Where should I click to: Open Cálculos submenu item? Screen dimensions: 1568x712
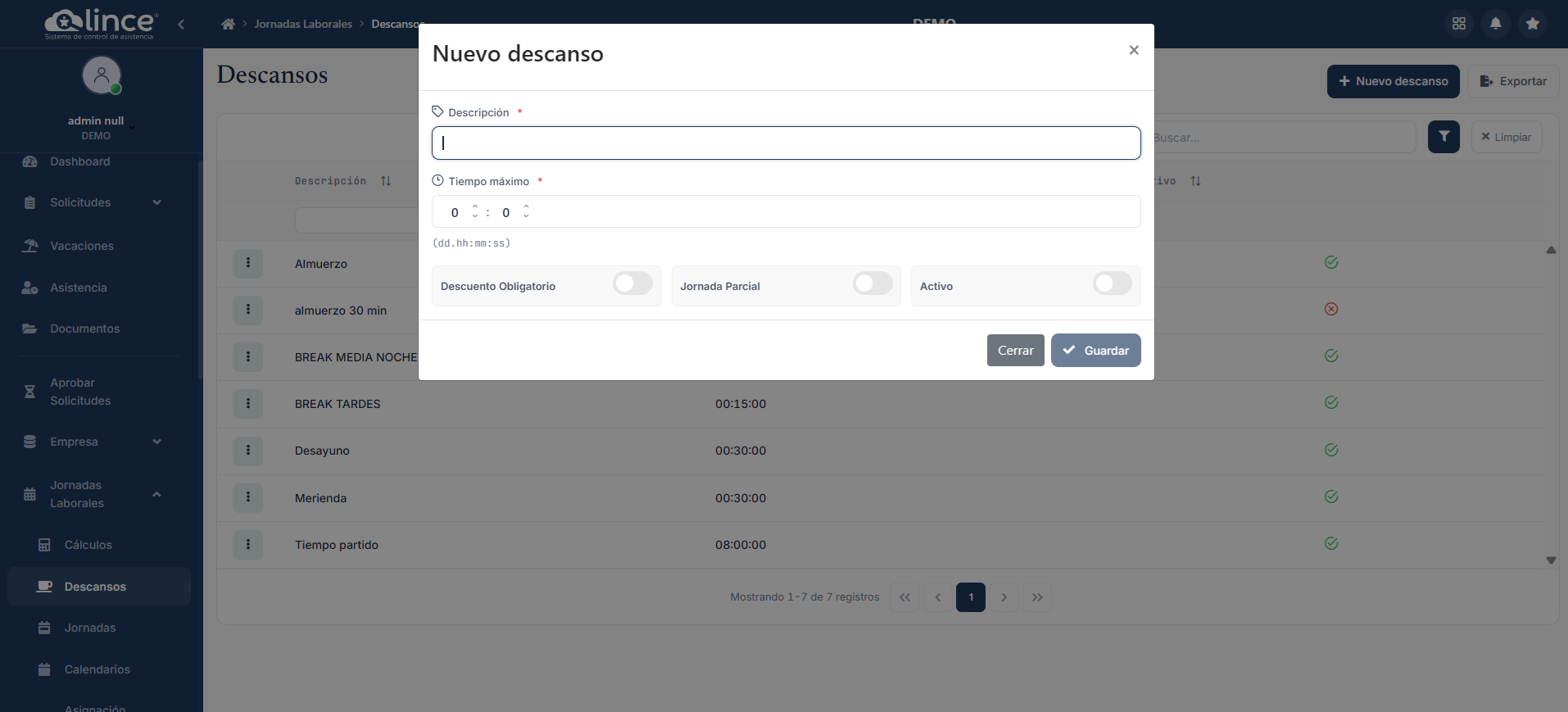[88, 545]
